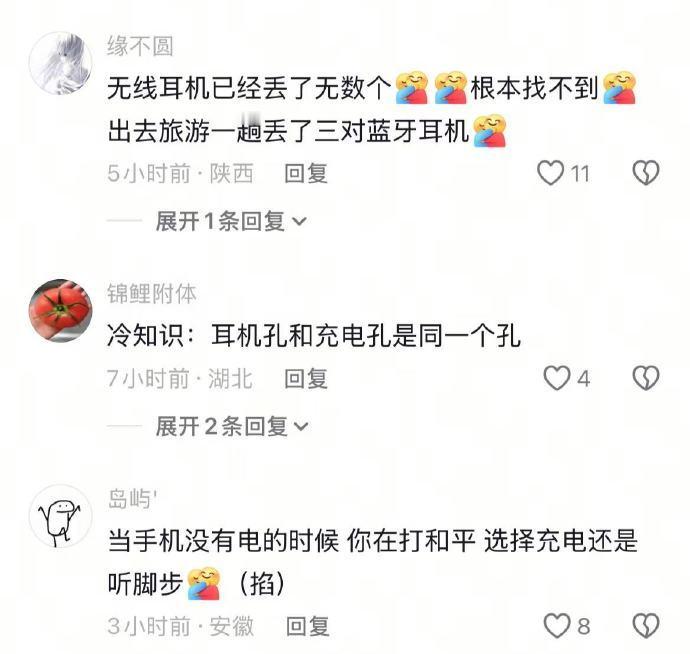Reply to 锦鲤附体's comment via 回复
The image size is (690, 654).
pyautogui.click(x=306, y=378)
